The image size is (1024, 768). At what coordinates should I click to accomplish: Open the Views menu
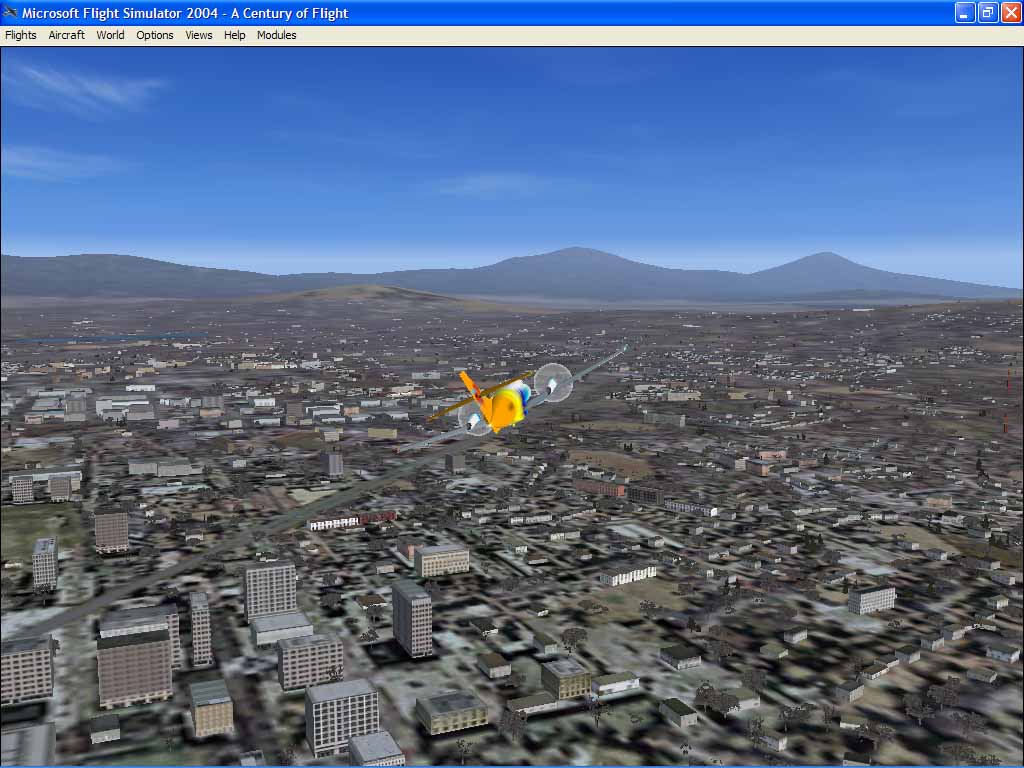pyautogui.click(x=199, y=35)
